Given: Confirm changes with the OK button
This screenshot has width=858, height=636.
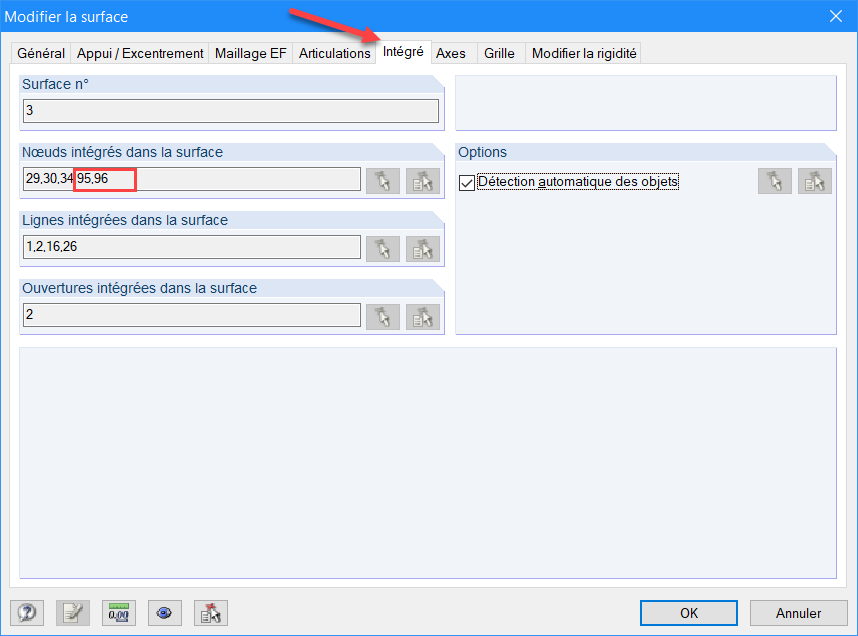Looking at the screenshot, I should point(688,613).
